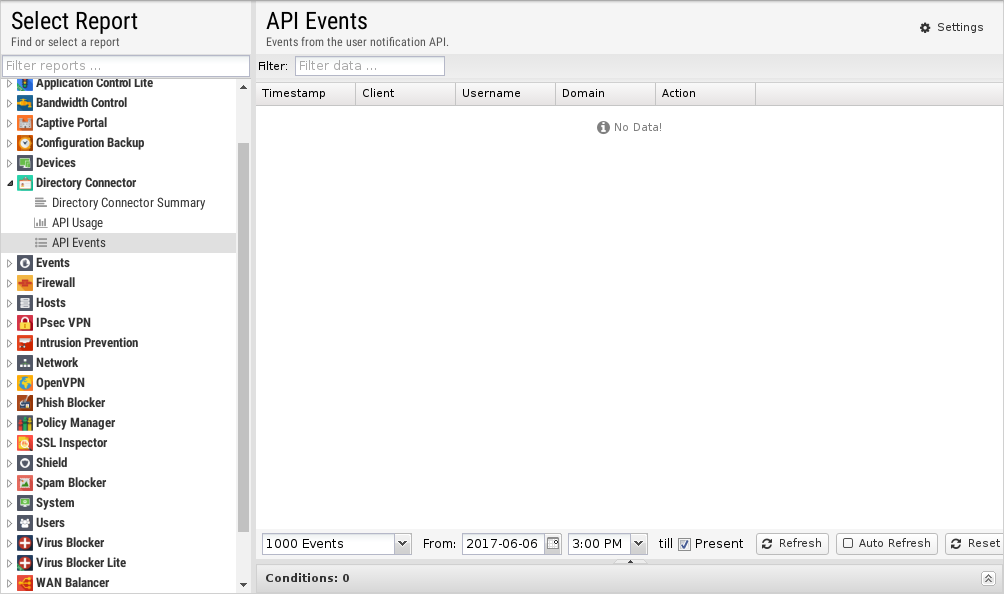Click the Firewall category icon
This screenshot has height=594, width=1004.
[24, 283]
